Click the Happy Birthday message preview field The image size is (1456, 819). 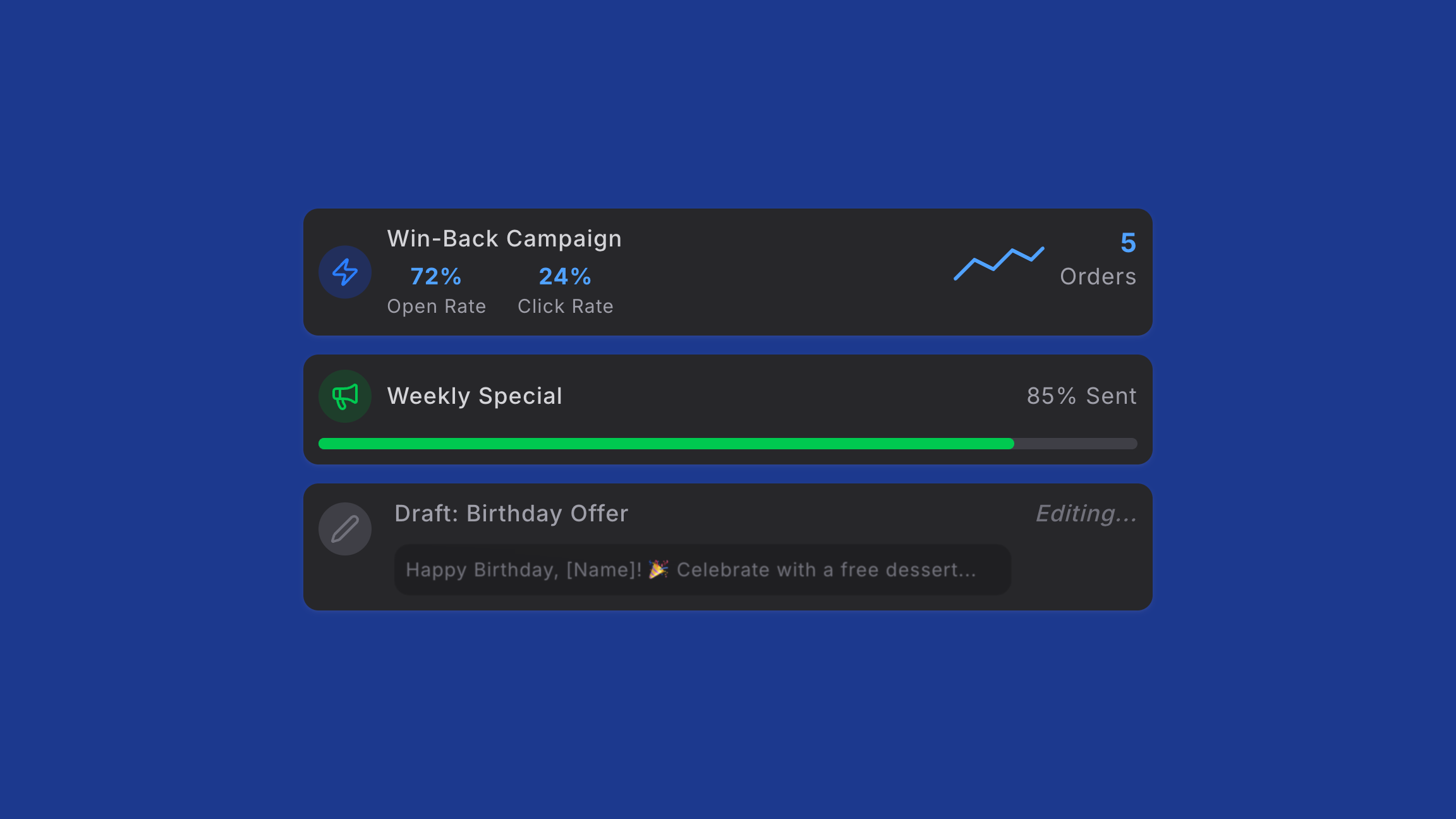coord(702,569)
